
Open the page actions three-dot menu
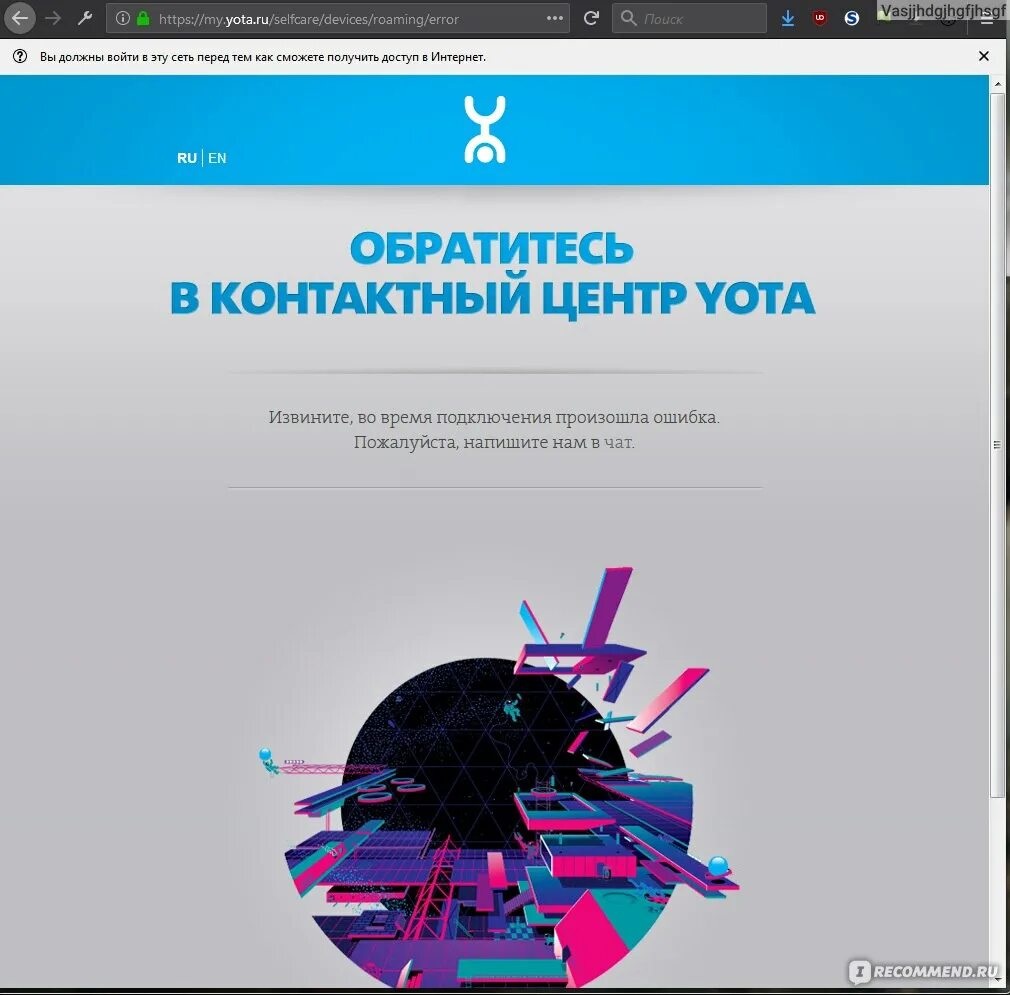click(x=555, y=19)
